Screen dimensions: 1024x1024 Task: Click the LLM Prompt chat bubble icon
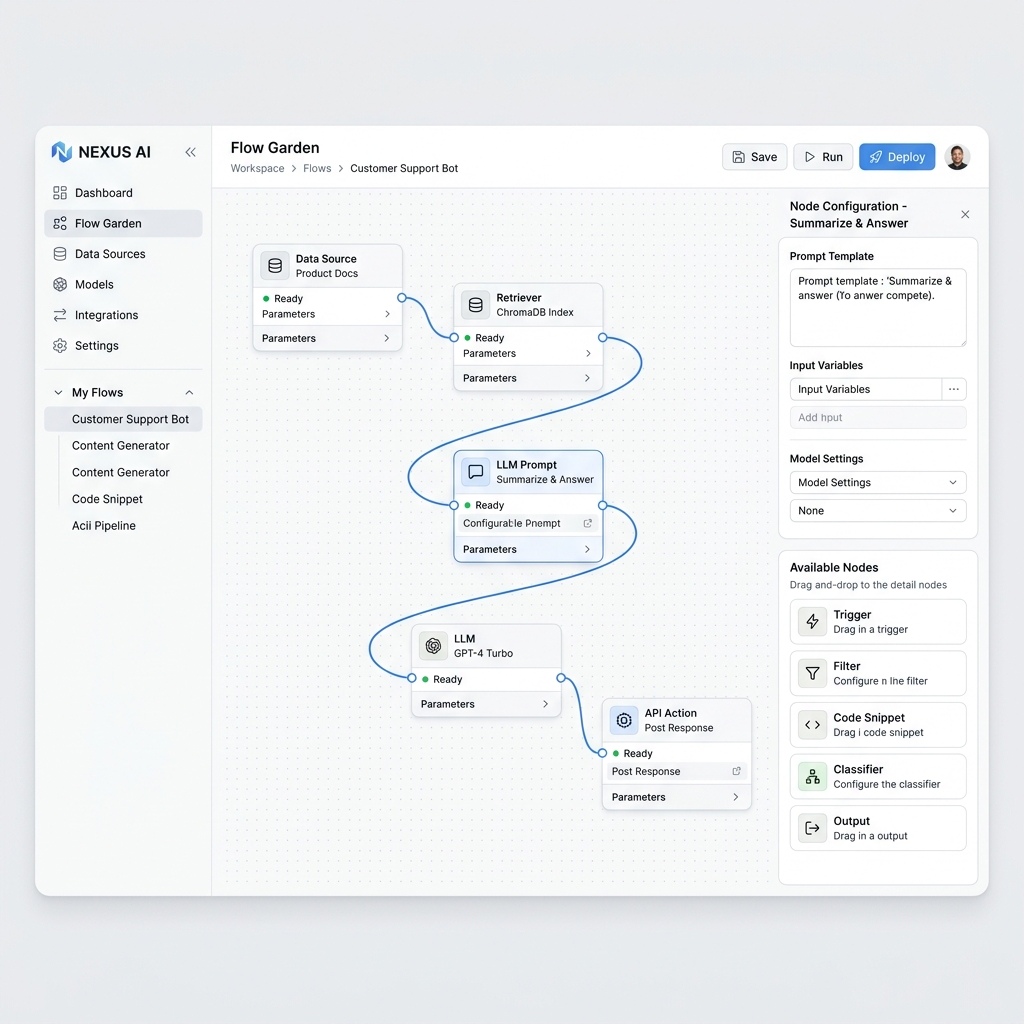coord(476,472)
